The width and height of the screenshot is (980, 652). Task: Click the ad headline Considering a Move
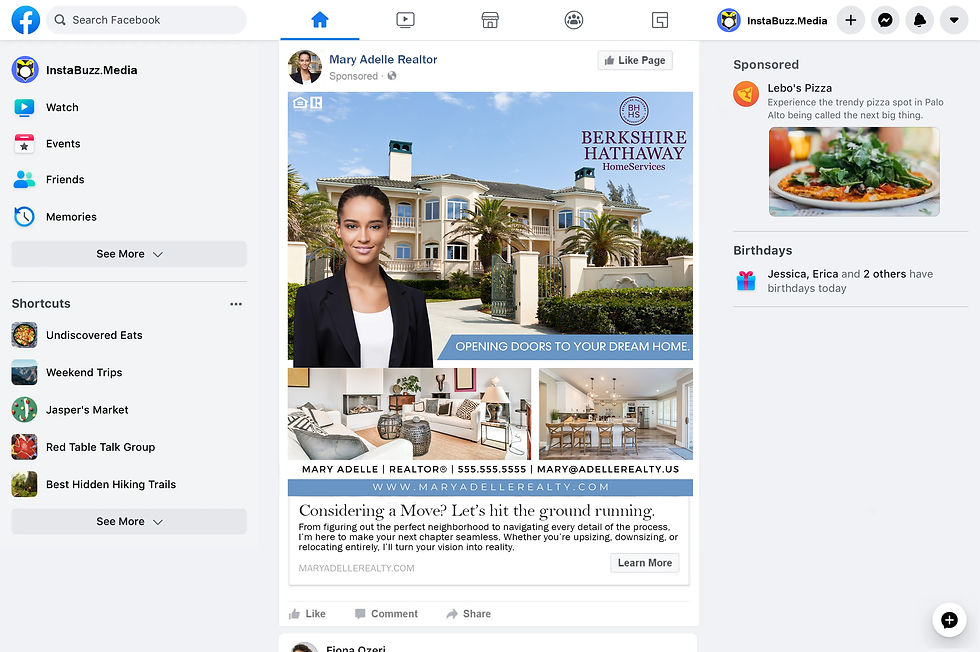477,511
